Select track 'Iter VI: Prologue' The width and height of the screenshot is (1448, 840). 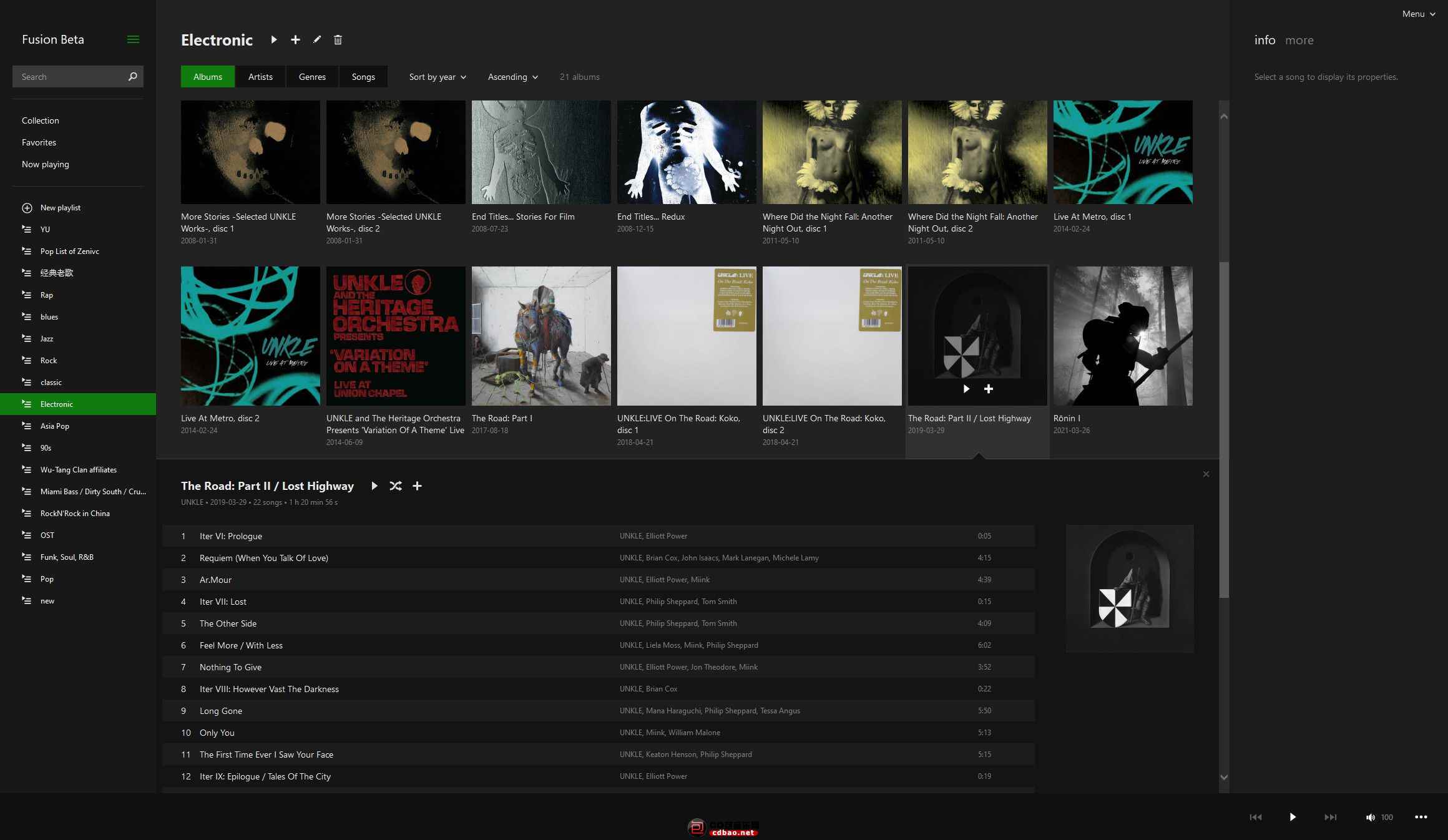pyautogui.click(x=599, y=536)
